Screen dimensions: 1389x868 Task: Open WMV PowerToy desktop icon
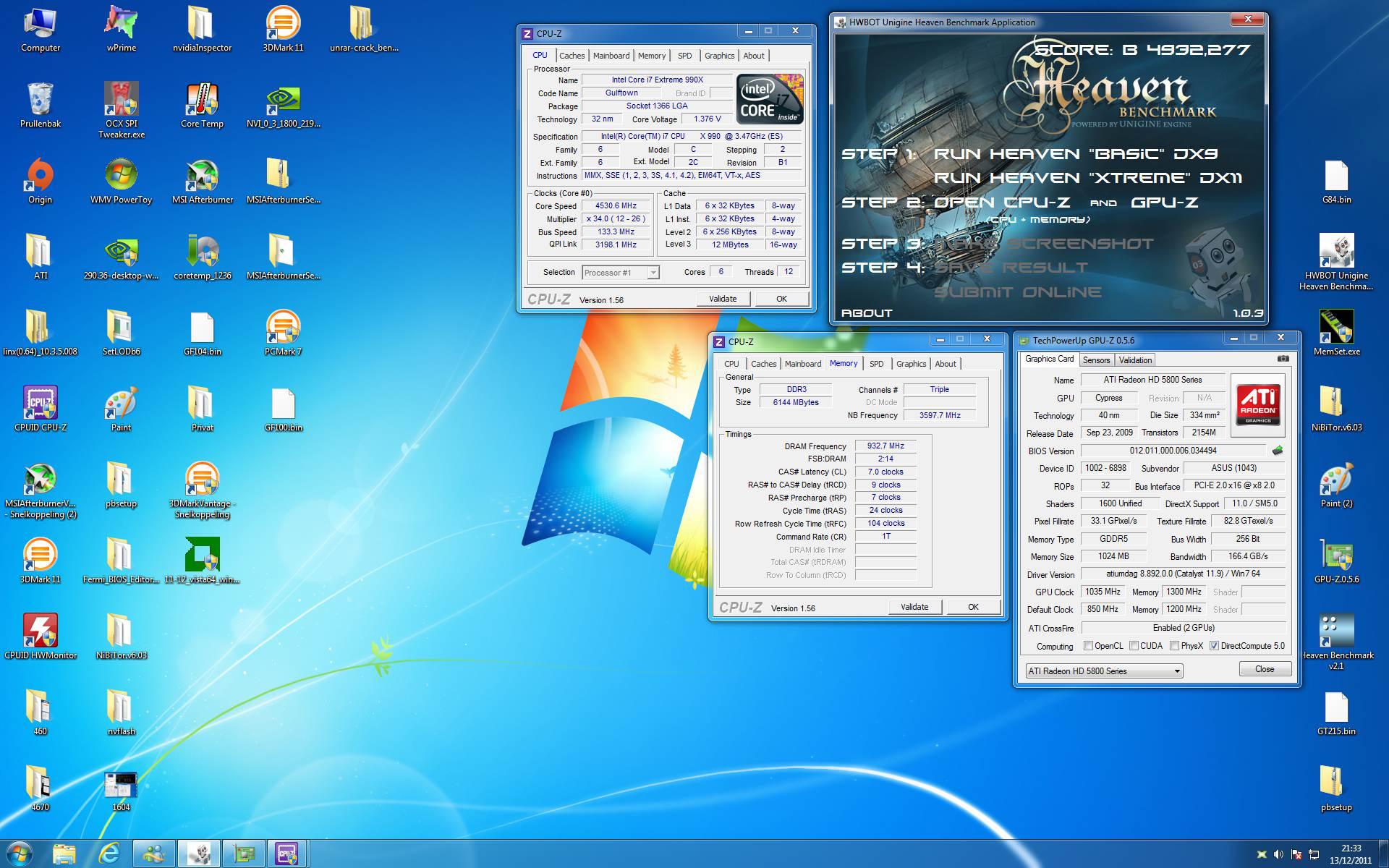coord(122,179)
